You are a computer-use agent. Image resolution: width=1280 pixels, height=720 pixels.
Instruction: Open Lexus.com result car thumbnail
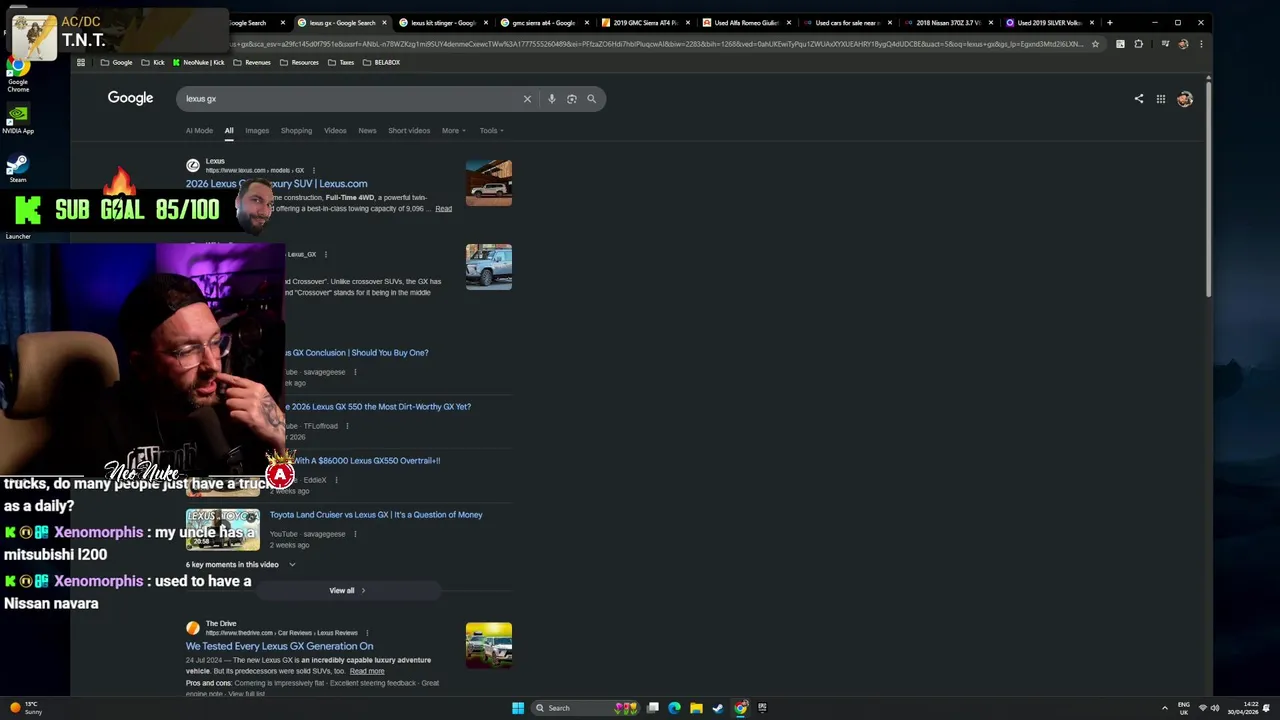(x=489, y=183)
